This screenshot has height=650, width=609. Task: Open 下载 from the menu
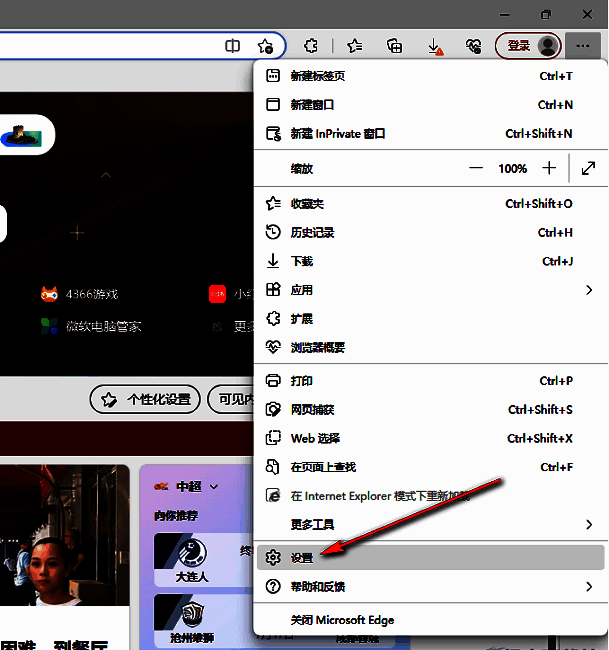(x=430, y=261)
